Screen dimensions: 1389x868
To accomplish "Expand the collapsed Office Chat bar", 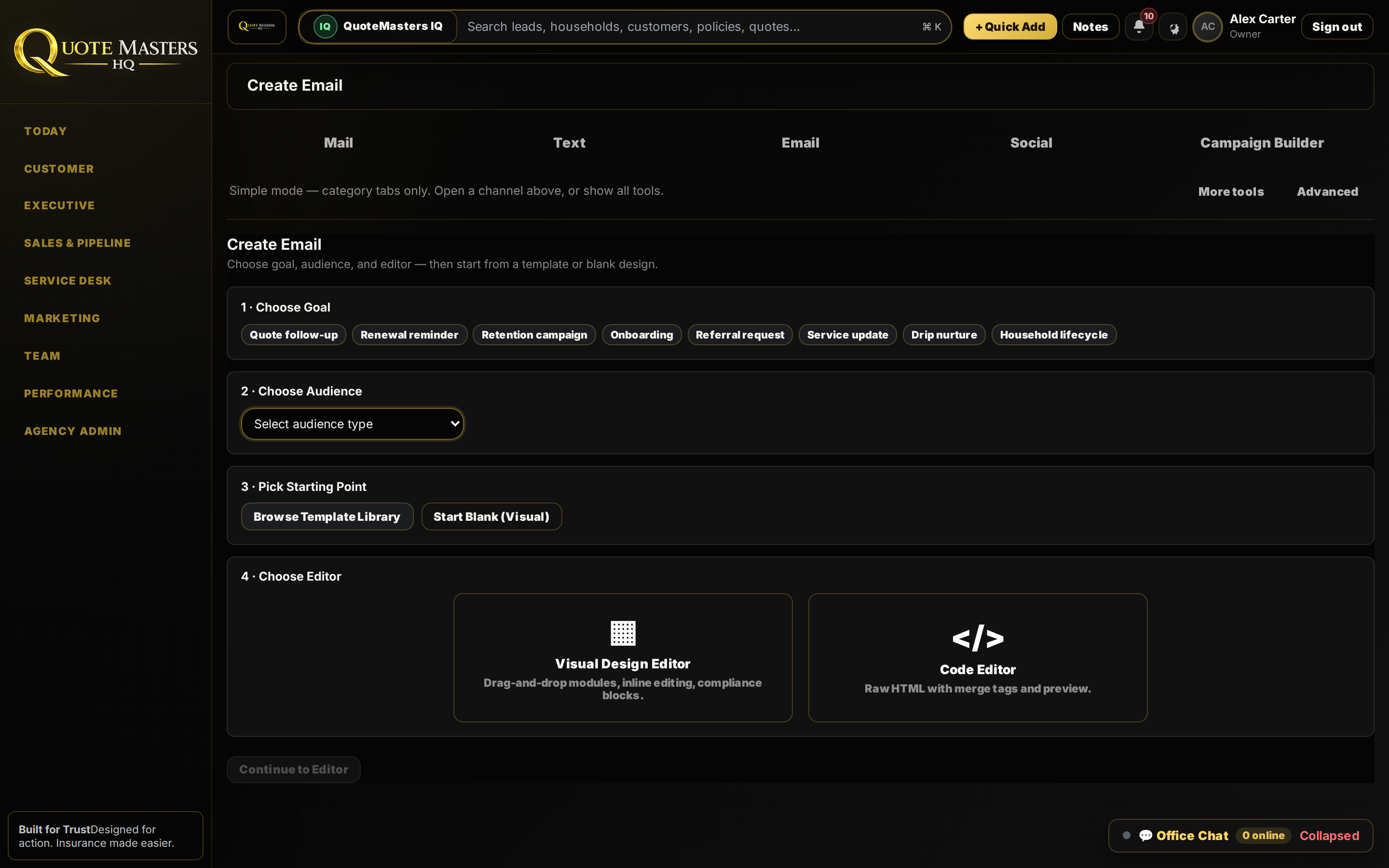I will (1240, 835).
